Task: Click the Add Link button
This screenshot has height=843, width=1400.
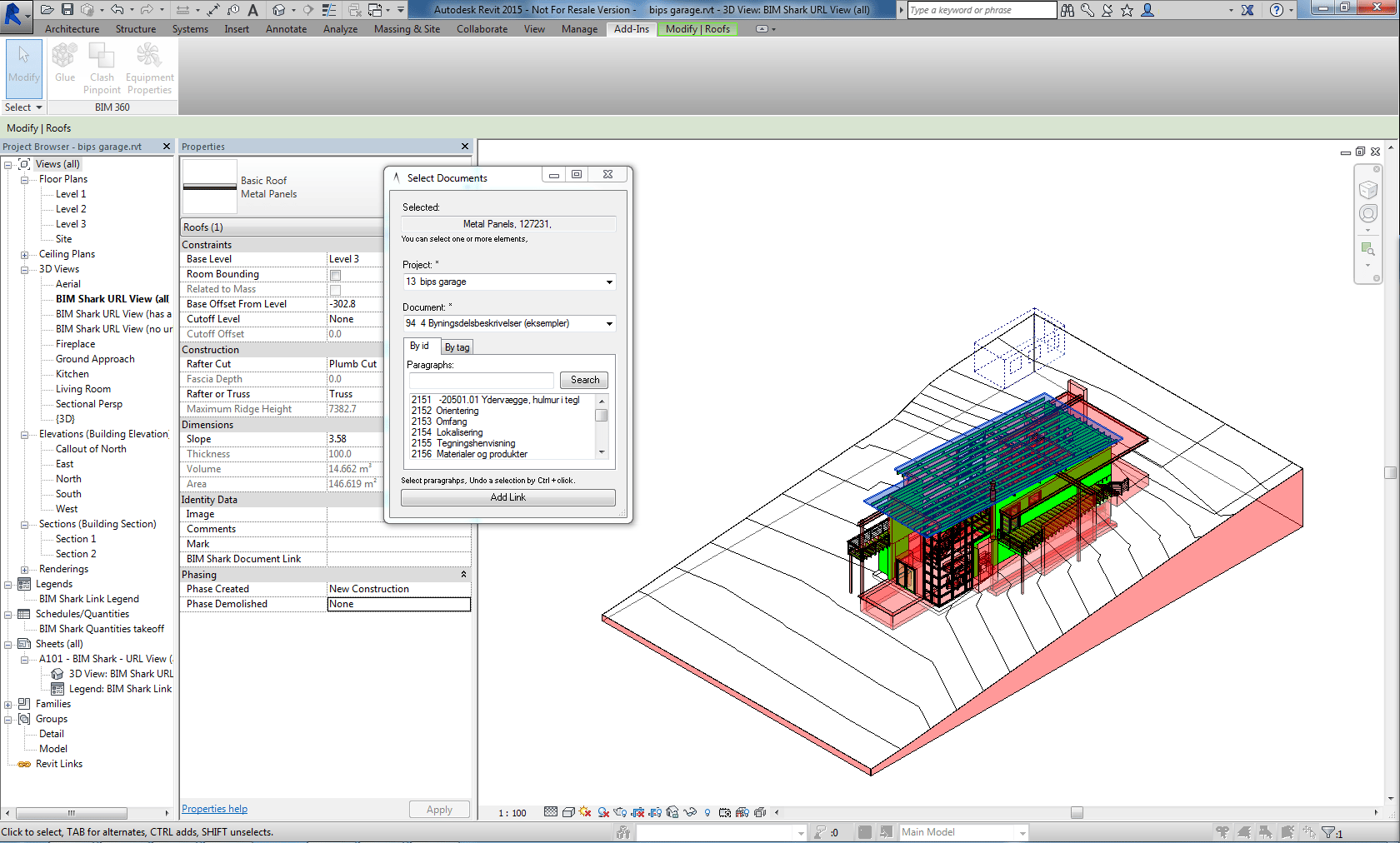Action: (x=508, y=497)
